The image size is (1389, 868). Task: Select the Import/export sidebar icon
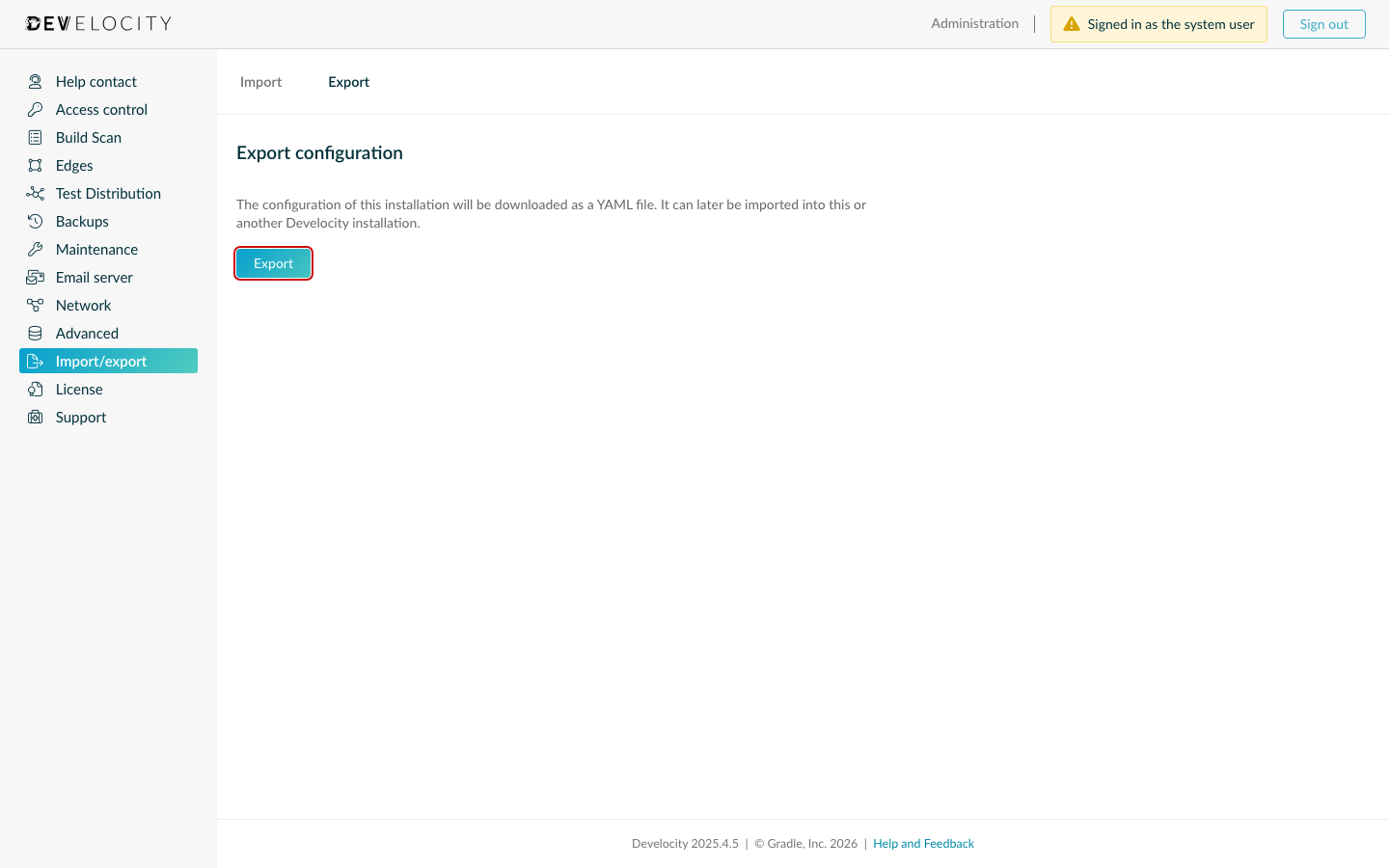36,361
